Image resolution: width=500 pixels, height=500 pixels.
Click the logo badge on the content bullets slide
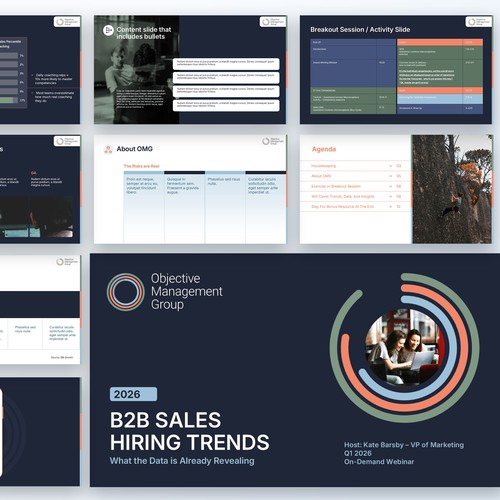(273, 22)
